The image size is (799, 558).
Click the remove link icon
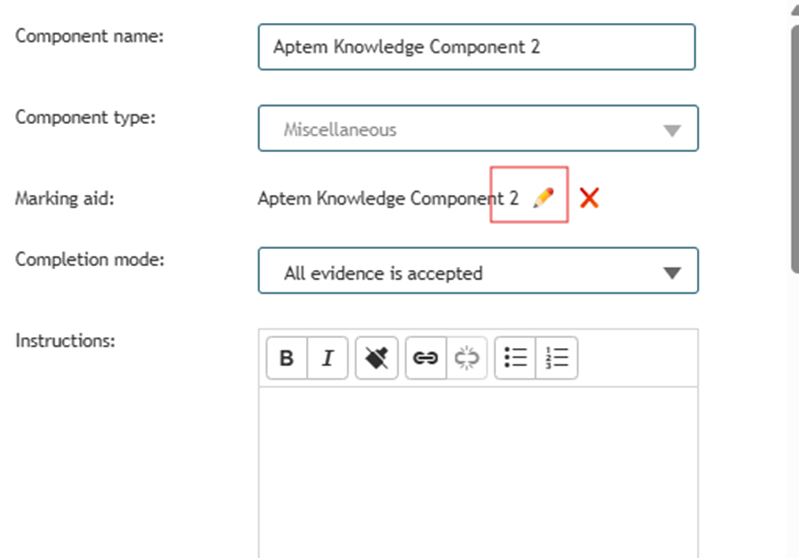click(x=466, y=358)
